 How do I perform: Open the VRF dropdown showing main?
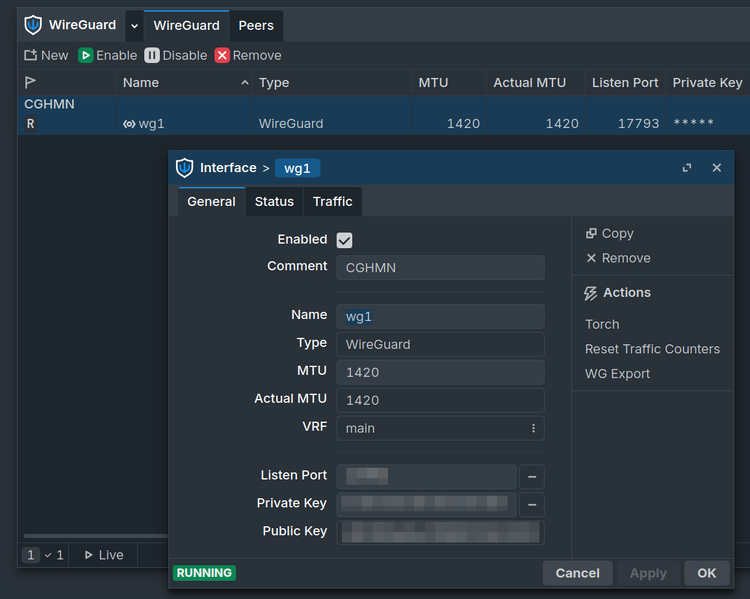(441, 428)
